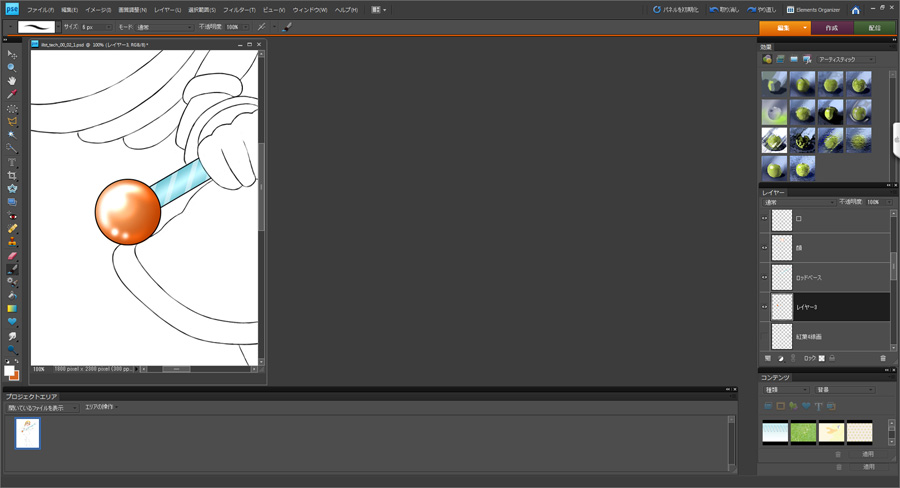Select the Eraser tool
Image resolution: width=900 pixels, height=488 pixels.
12,255
